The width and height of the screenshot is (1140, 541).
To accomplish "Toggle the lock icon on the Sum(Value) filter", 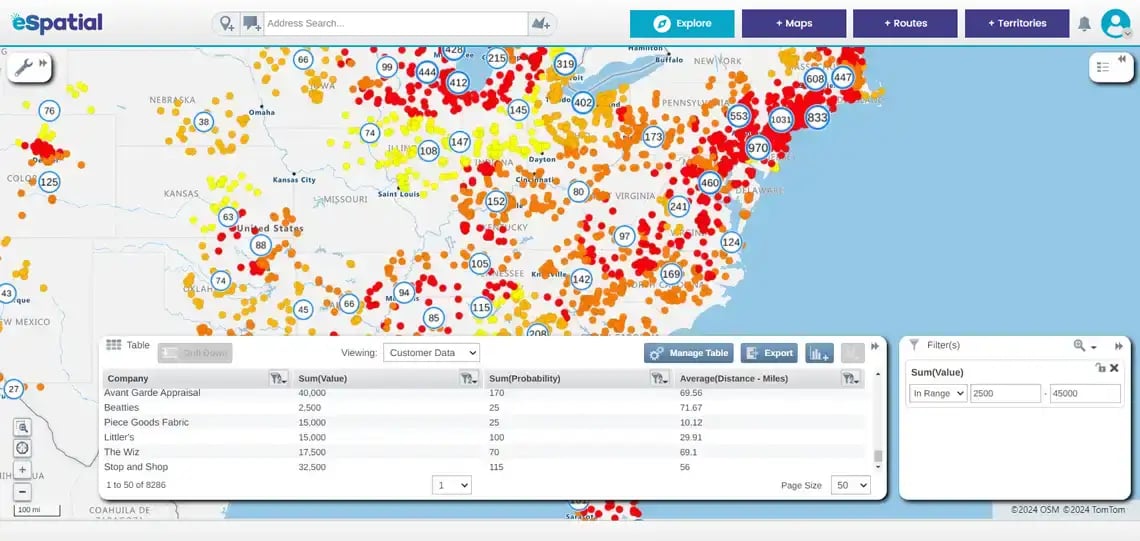I will coord(1101,369).
